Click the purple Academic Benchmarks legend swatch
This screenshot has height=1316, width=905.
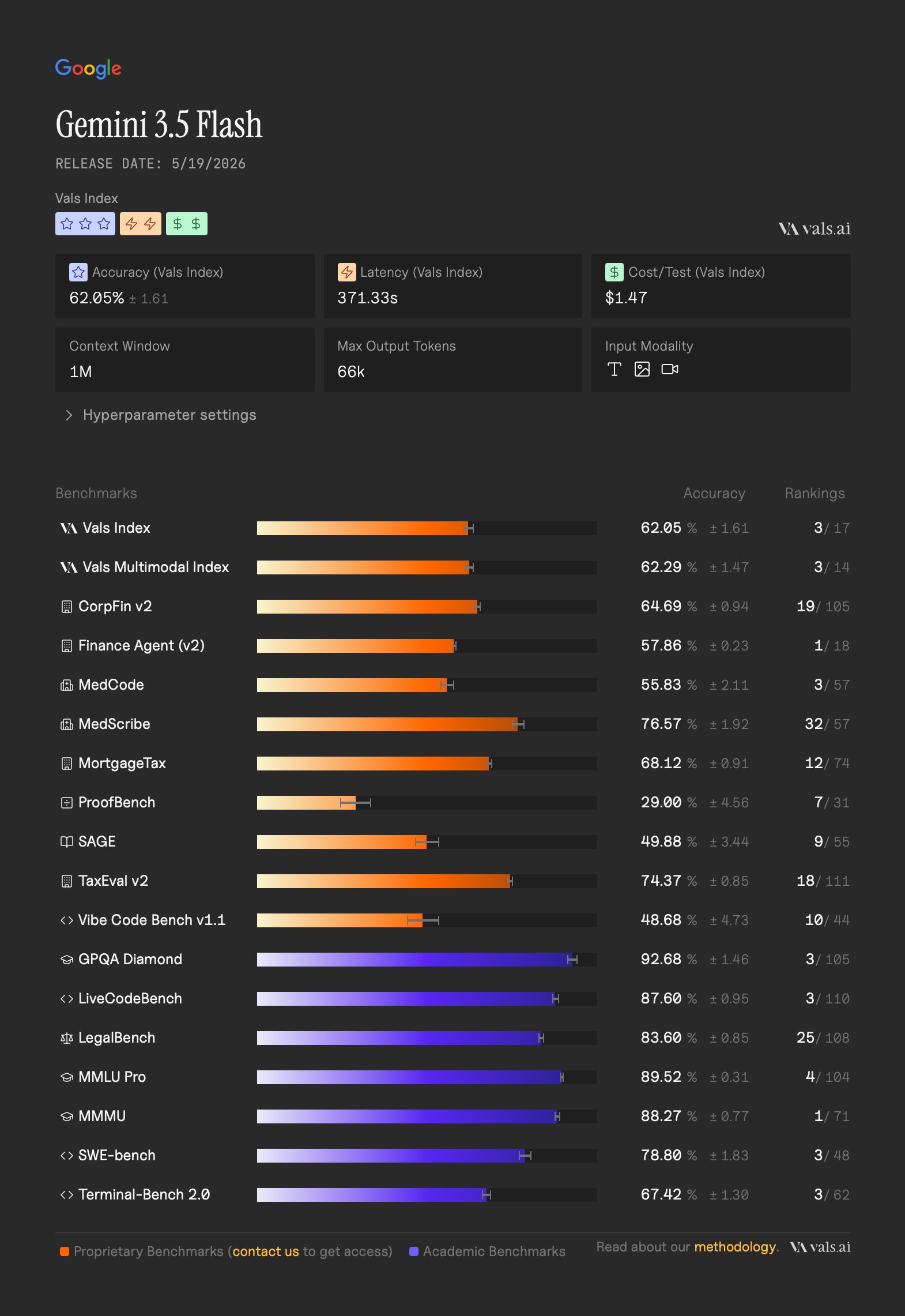[x=413, y=1251]
